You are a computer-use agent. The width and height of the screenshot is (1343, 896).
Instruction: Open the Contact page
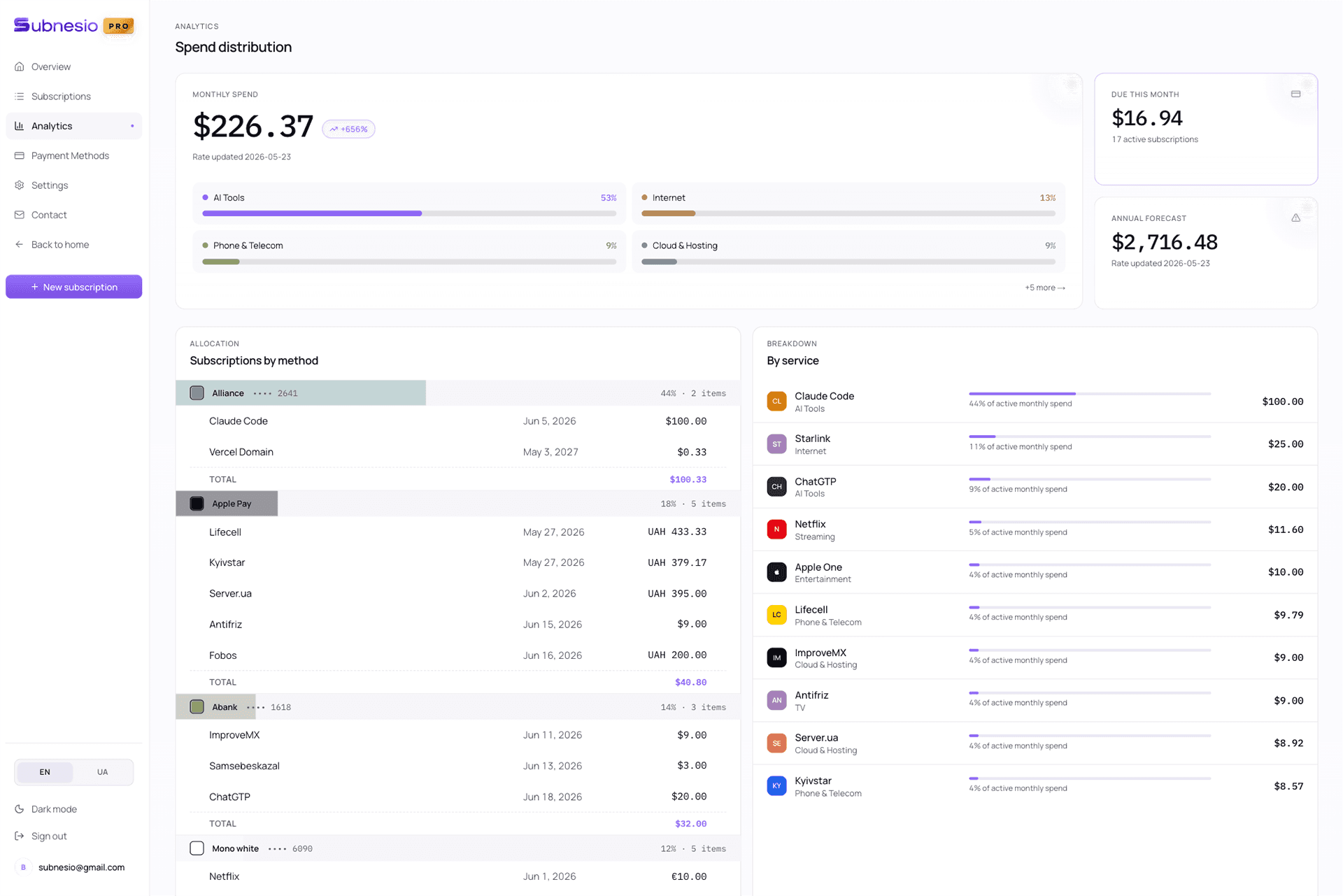tap(74, 215)
